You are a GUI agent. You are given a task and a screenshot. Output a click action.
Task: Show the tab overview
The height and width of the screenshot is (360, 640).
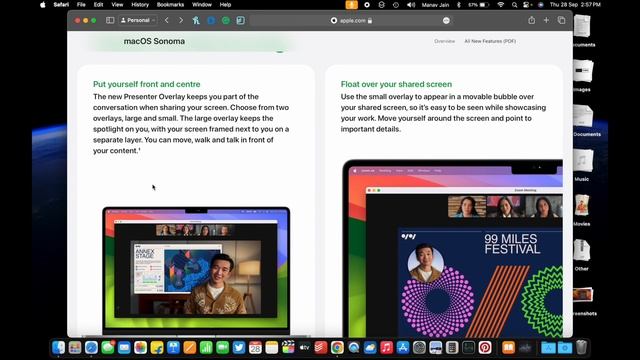pyautogui.click(x=562, y=20)
